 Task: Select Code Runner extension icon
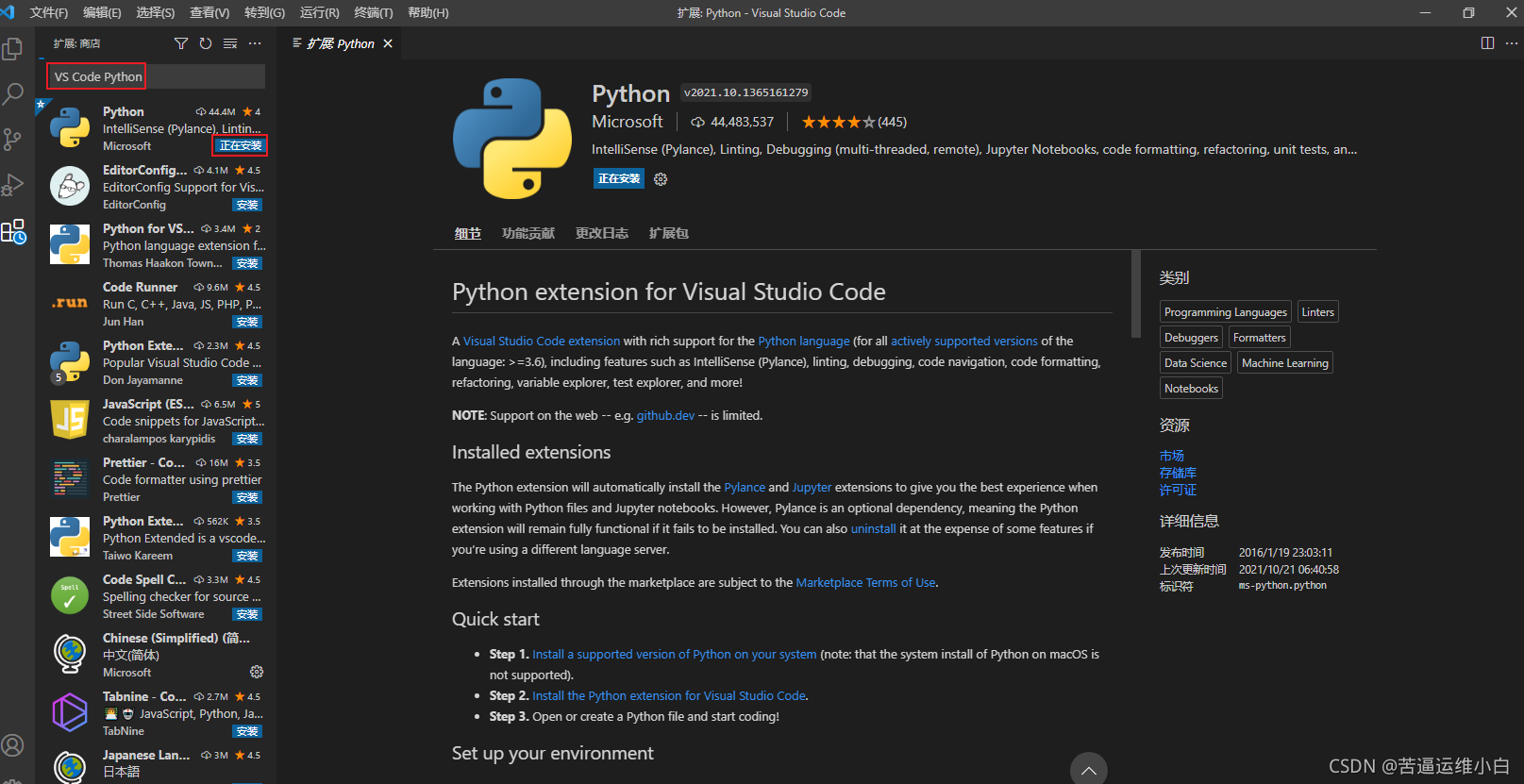[x=70, y=303]
